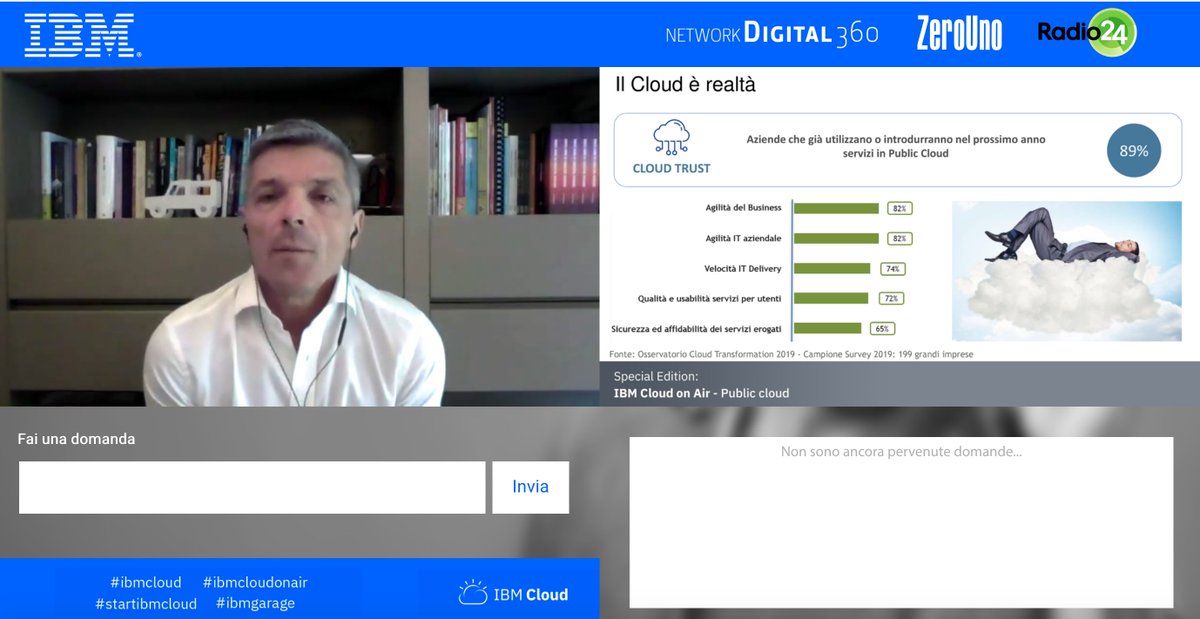Click 'Qualità e usabilità servizi per utenti' label
The height and width of the screenshot is (619, 1200).
tap(710, 298)
